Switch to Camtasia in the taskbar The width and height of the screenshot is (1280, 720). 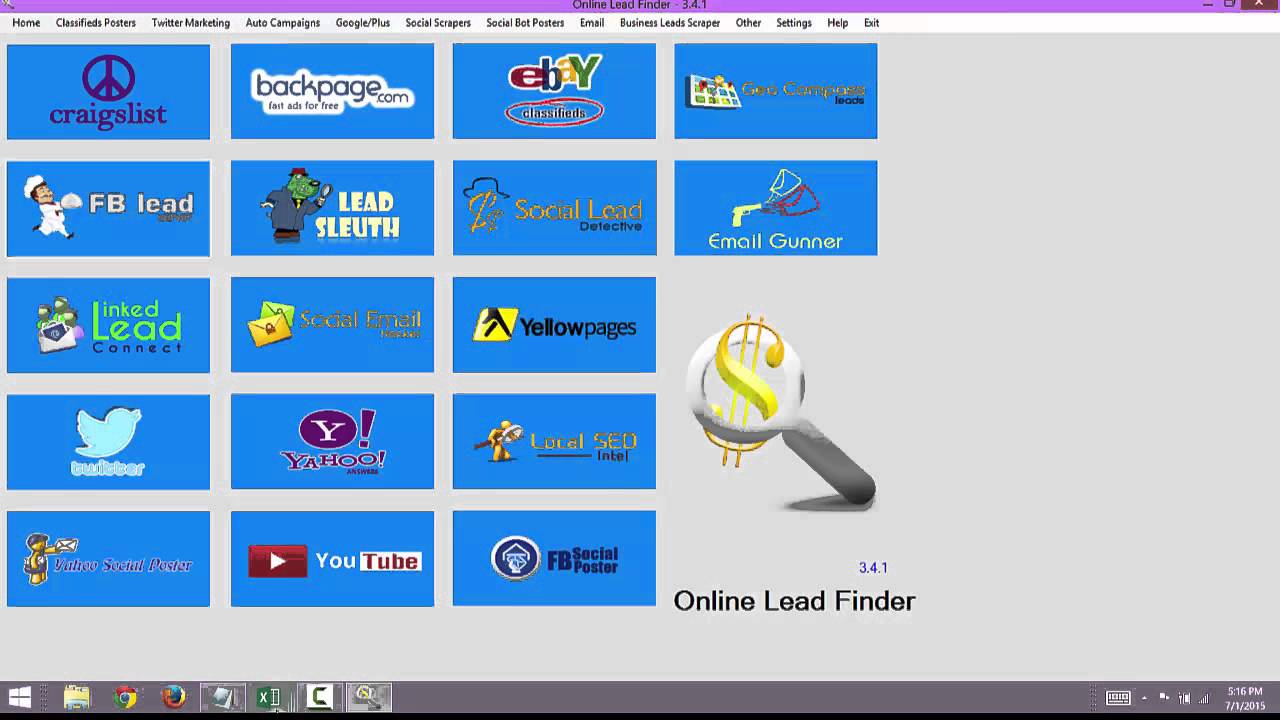[319, 697]
